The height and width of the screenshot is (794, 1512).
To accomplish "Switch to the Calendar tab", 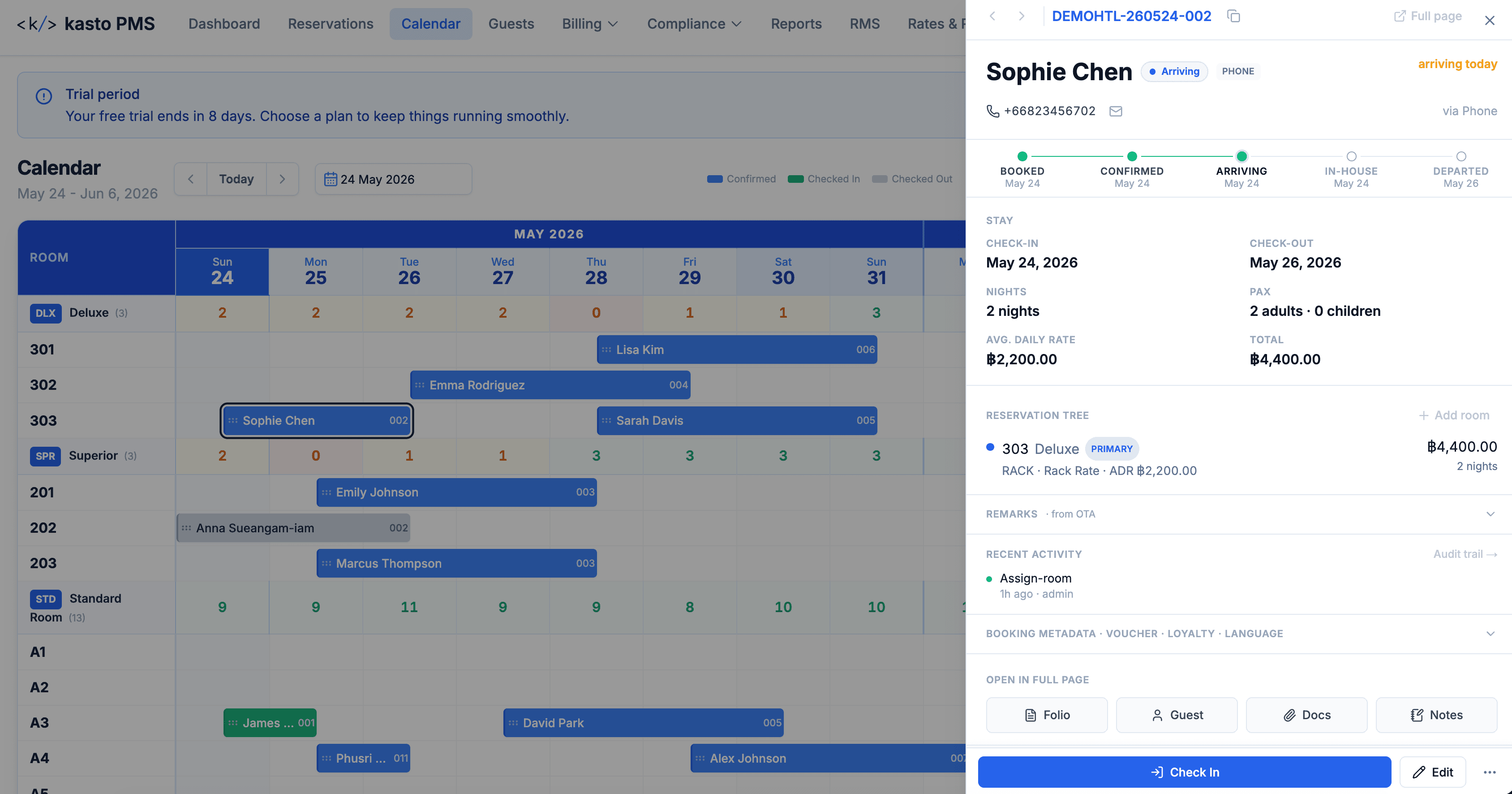I will pos(431,23).
